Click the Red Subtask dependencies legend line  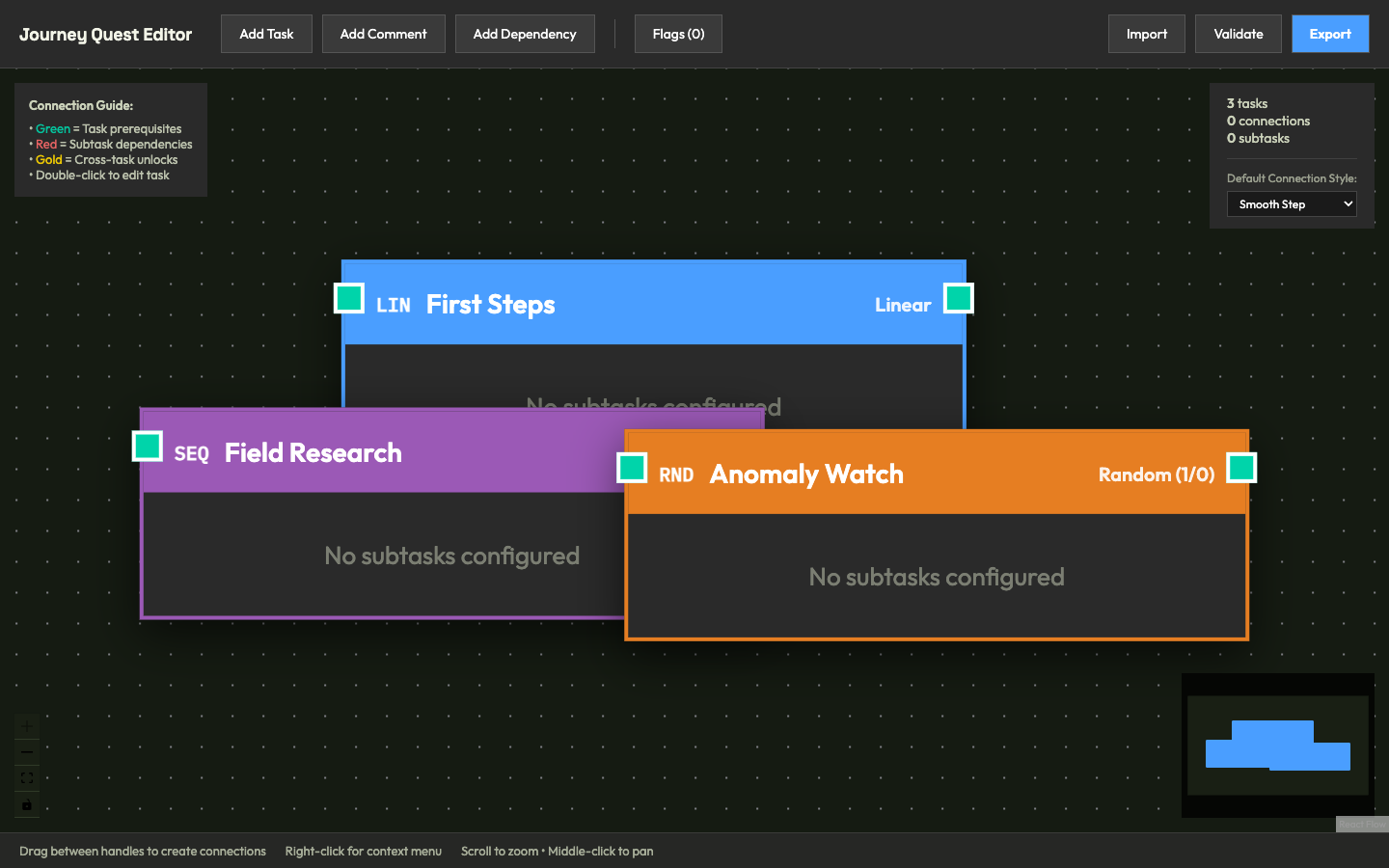click(111, 144)
